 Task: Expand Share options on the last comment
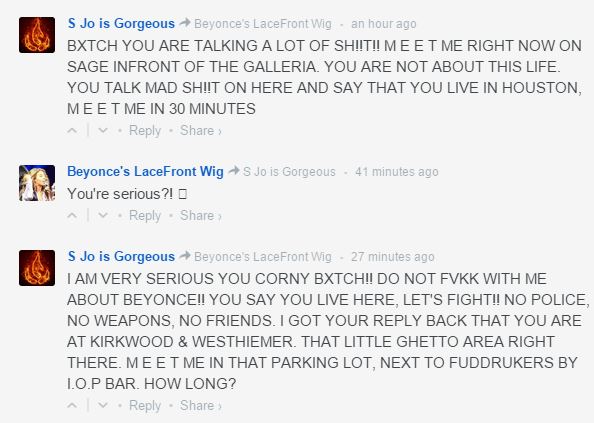point(201,406)
